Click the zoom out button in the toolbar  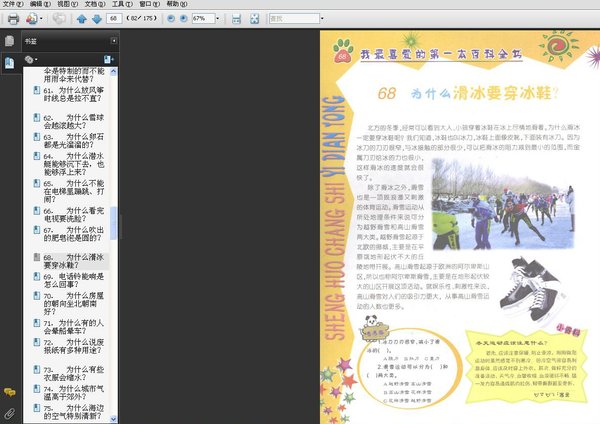171,18
